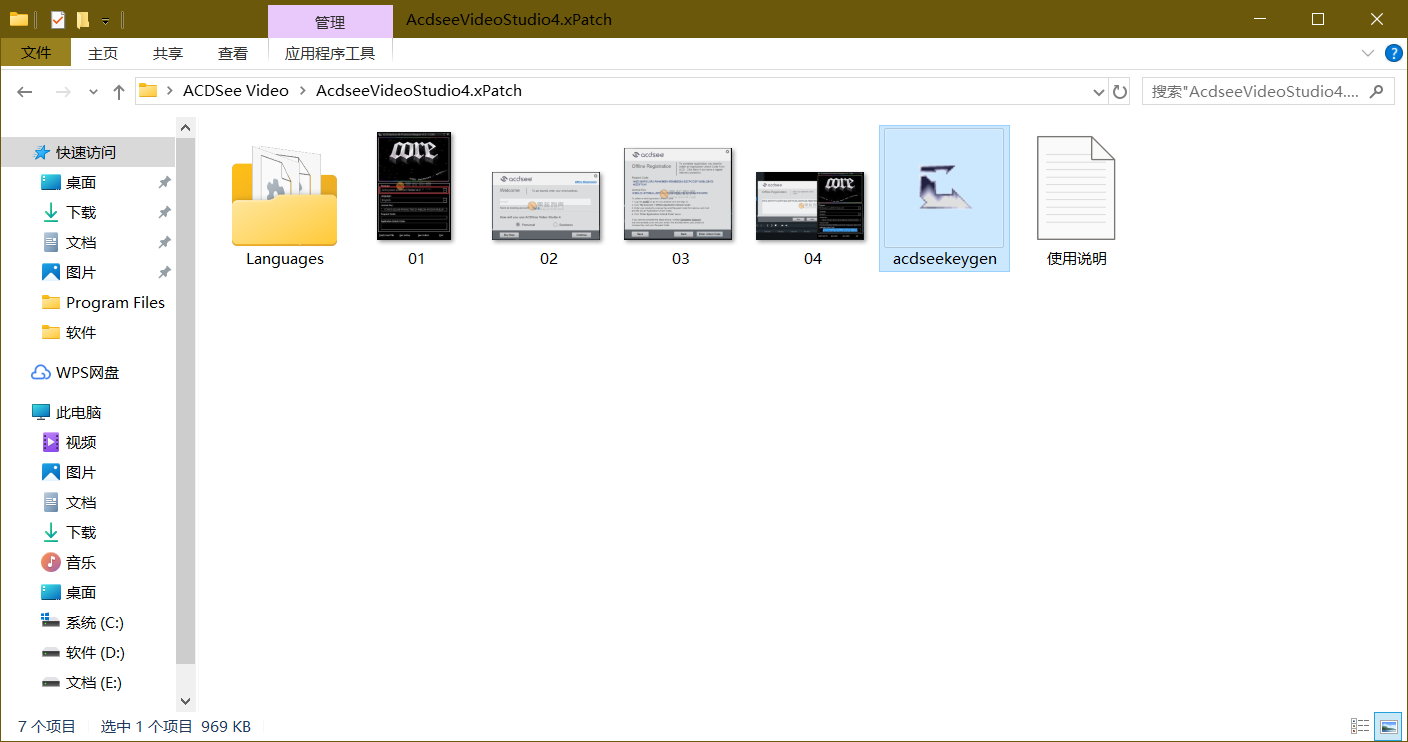Select the 使用说明 text file

tap(1075, 198)
